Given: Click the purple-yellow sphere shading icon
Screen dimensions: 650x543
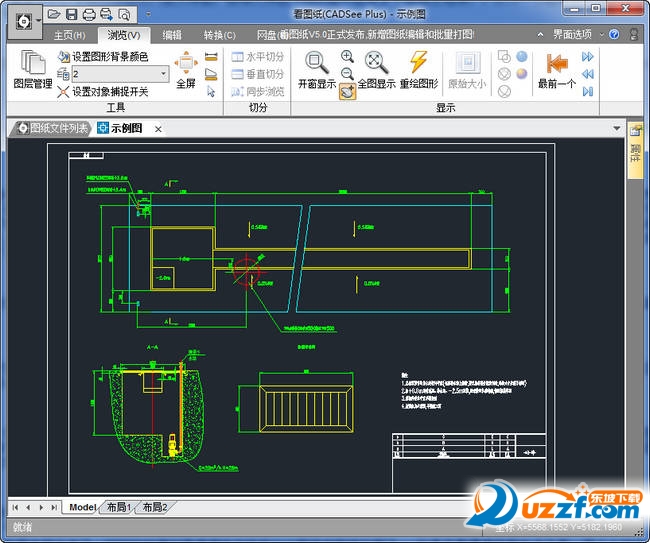Looking at the screenshot, I should [521, 74].
